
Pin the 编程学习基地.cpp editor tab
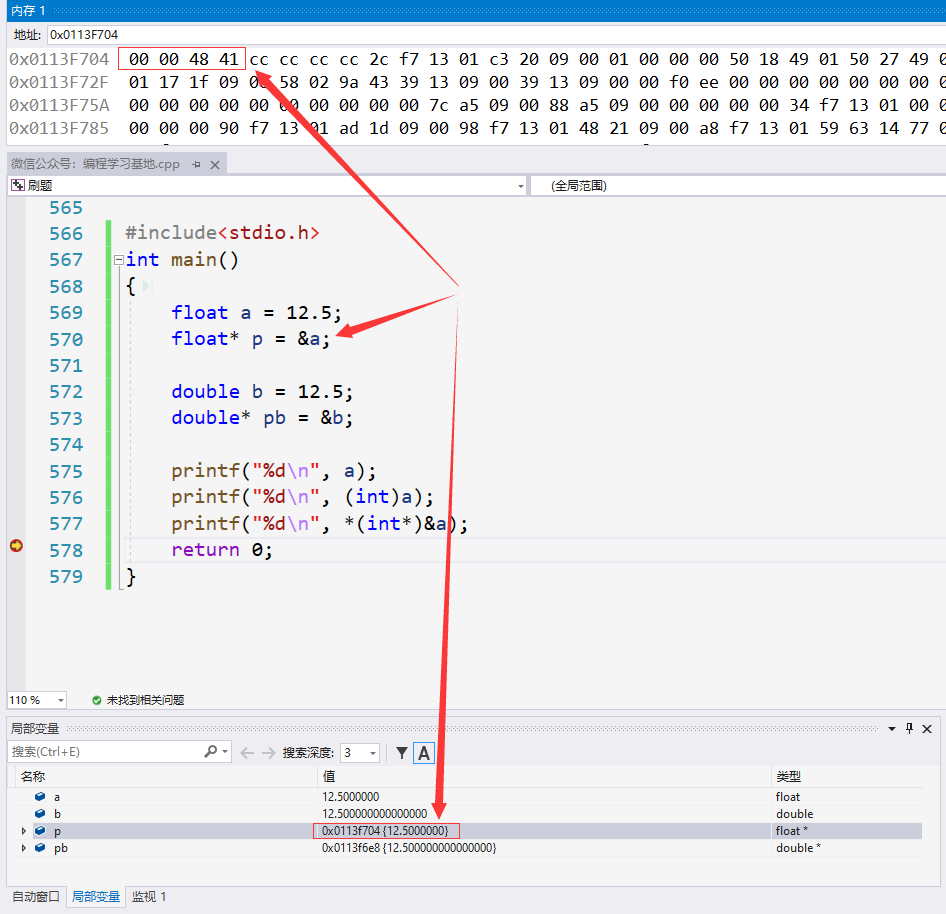click(x=197, y=164)
